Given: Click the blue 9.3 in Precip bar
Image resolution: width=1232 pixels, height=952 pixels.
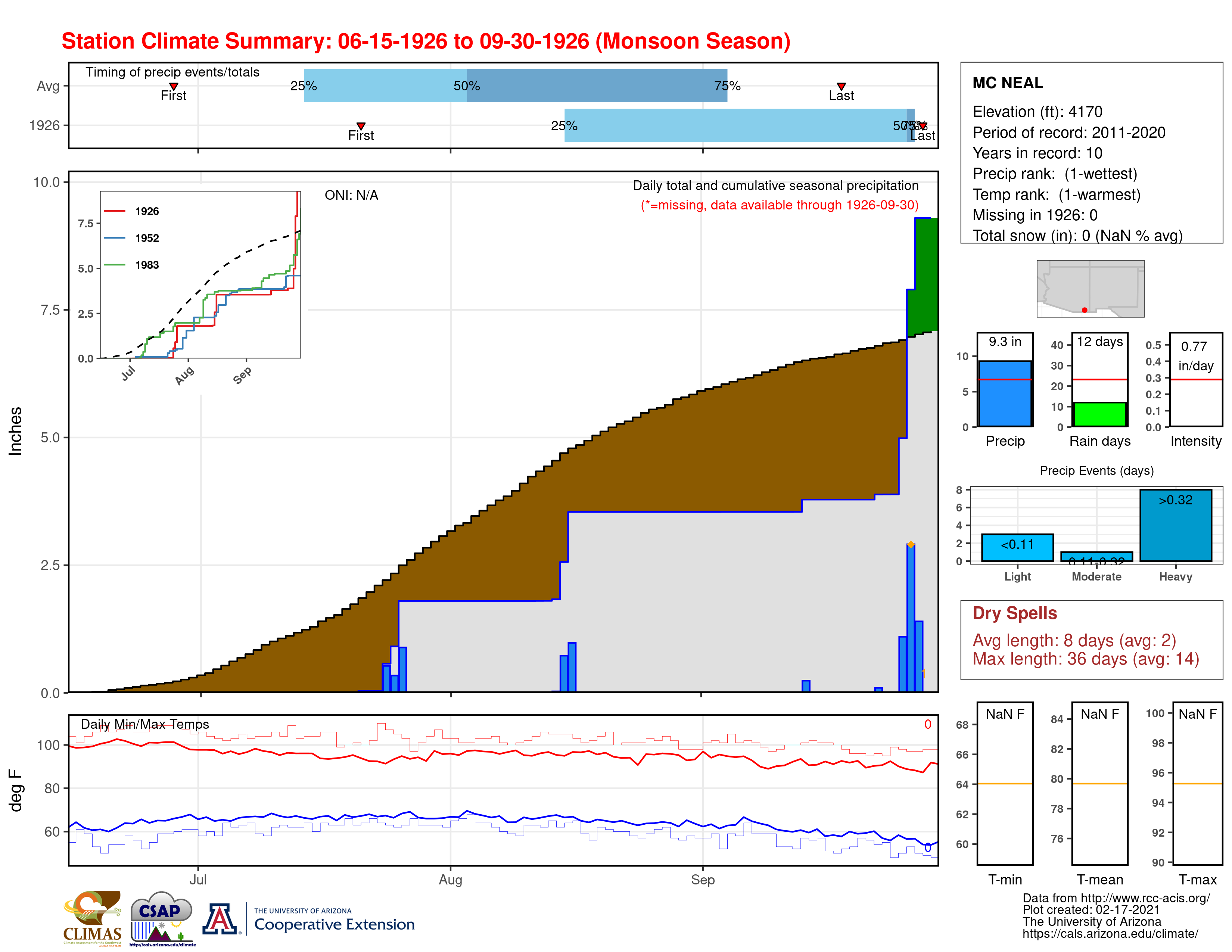Looking at the screenshot, I should click(1005, 393).
